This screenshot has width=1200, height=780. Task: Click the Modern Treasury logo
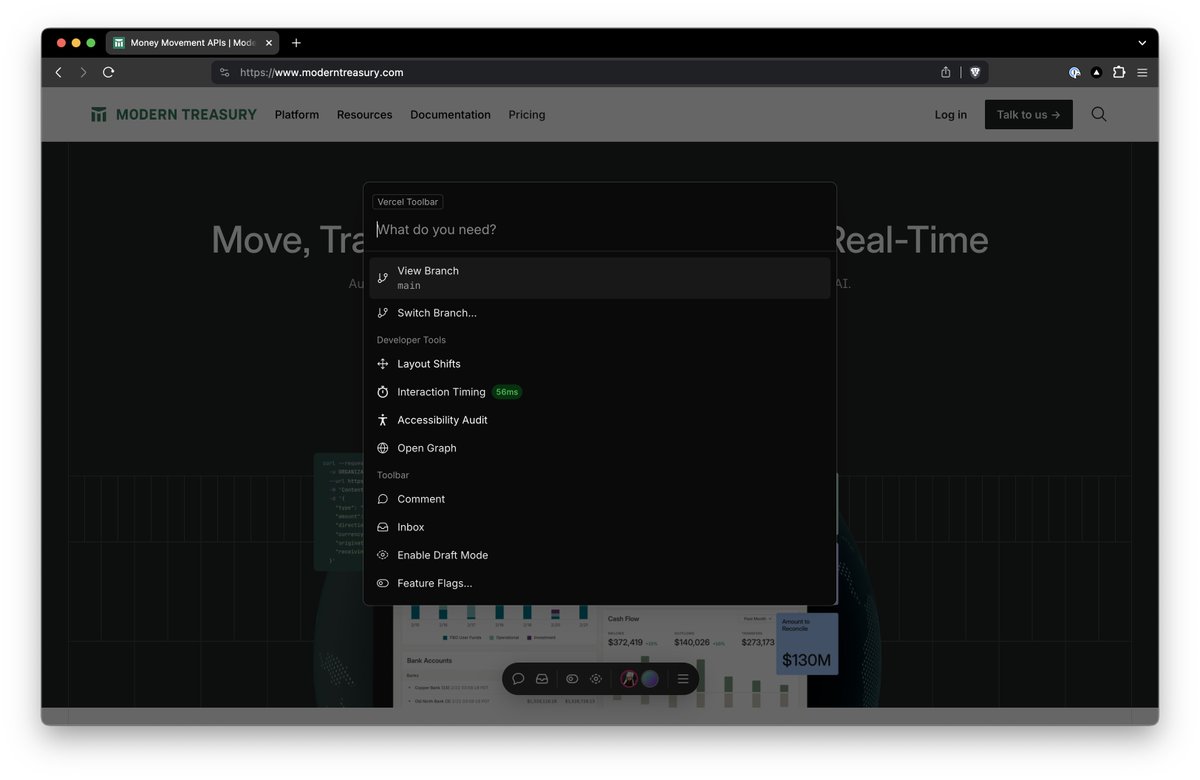[x=174, y=115]
